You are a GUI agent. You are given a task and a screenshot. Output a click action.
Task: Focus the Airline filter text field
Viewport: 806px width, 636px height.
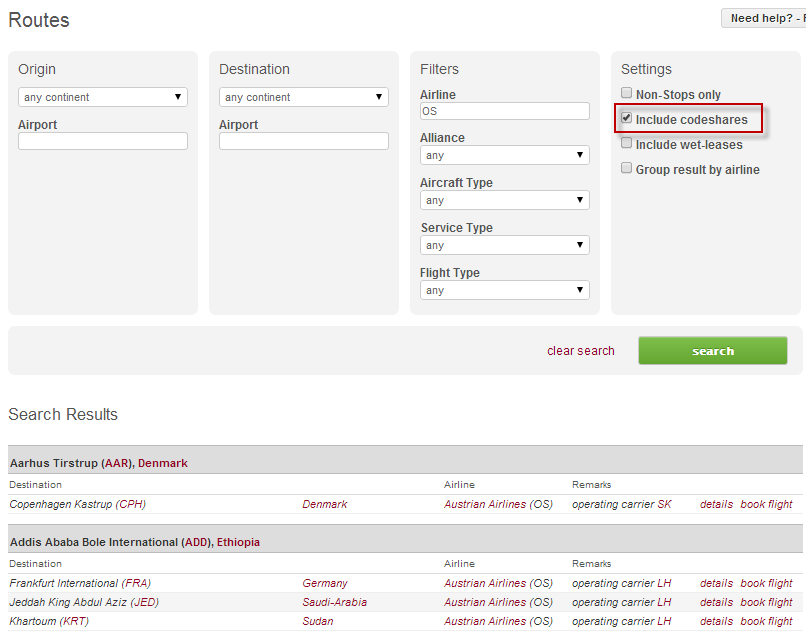pos(504,111)
